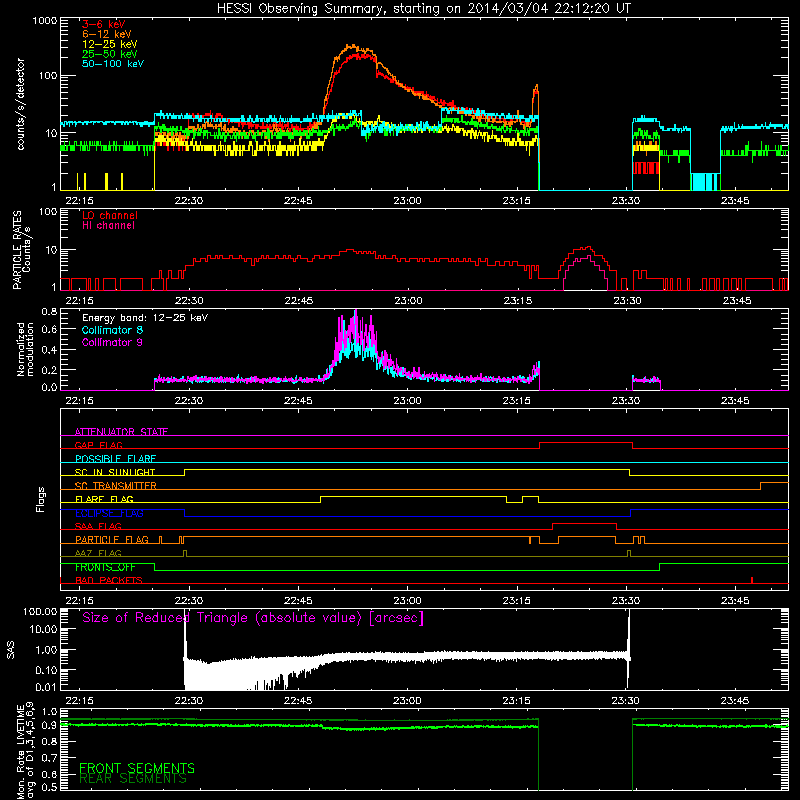Click the ECLIPSE_FLAG label

[x=109, y=513]
